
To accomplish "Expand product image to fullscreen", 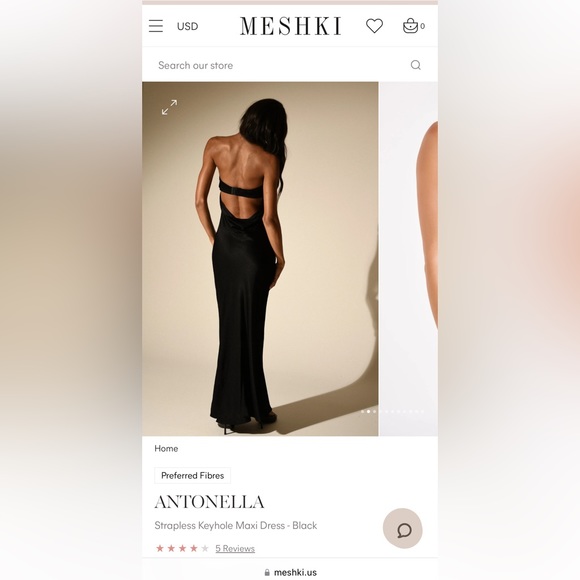I will [x=169, y=107].
